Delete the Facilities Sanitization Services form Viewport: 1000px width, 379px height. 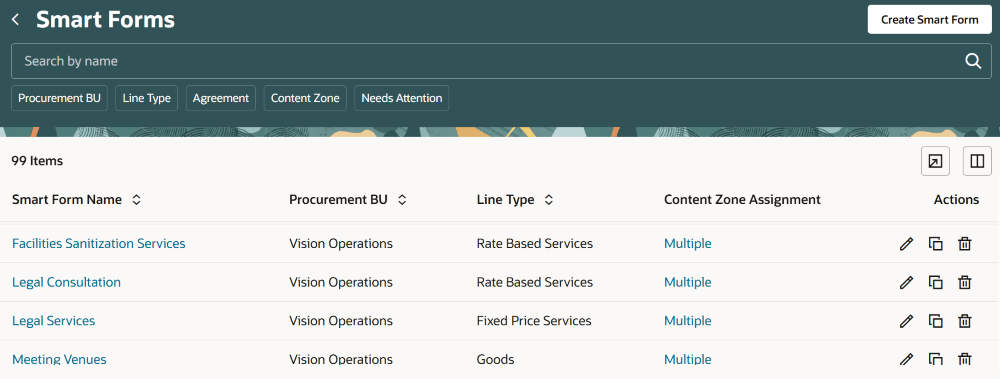[965, 244]
